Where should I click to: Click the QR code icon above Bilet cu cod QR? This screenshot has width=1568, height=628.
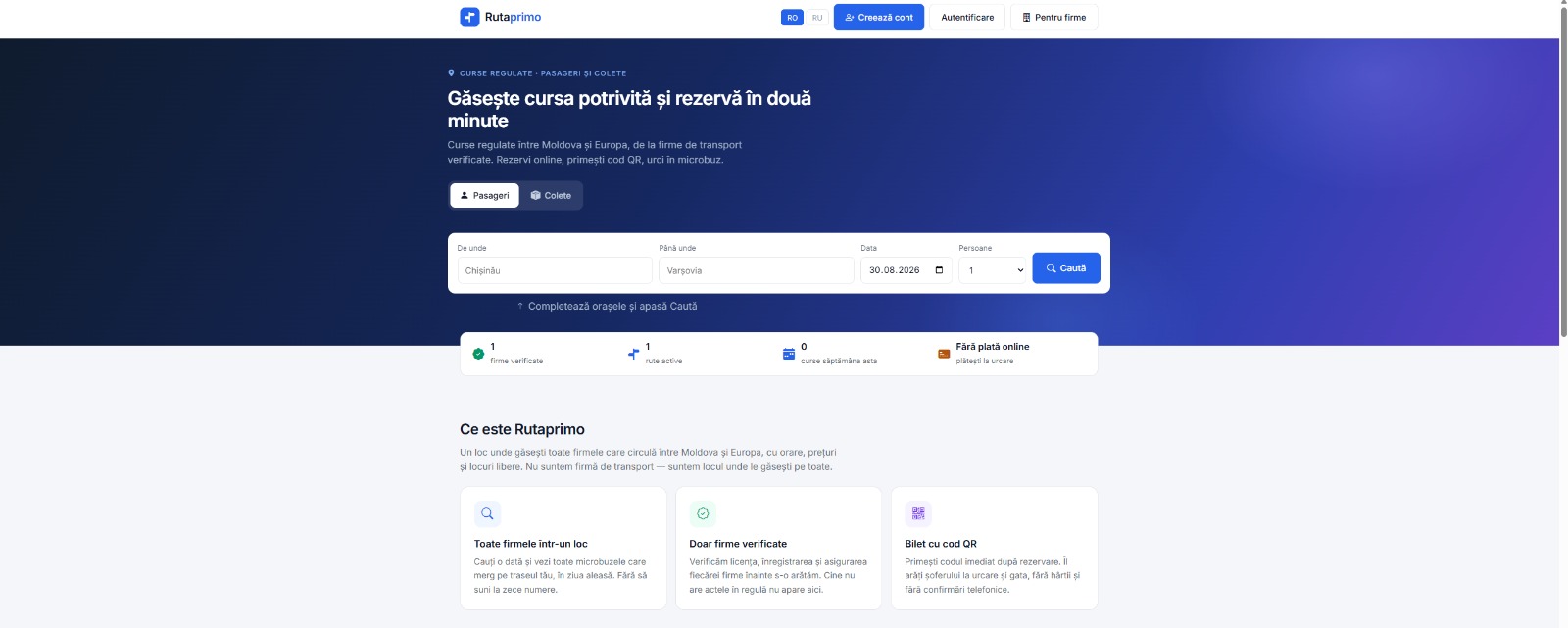click(918, 513)
